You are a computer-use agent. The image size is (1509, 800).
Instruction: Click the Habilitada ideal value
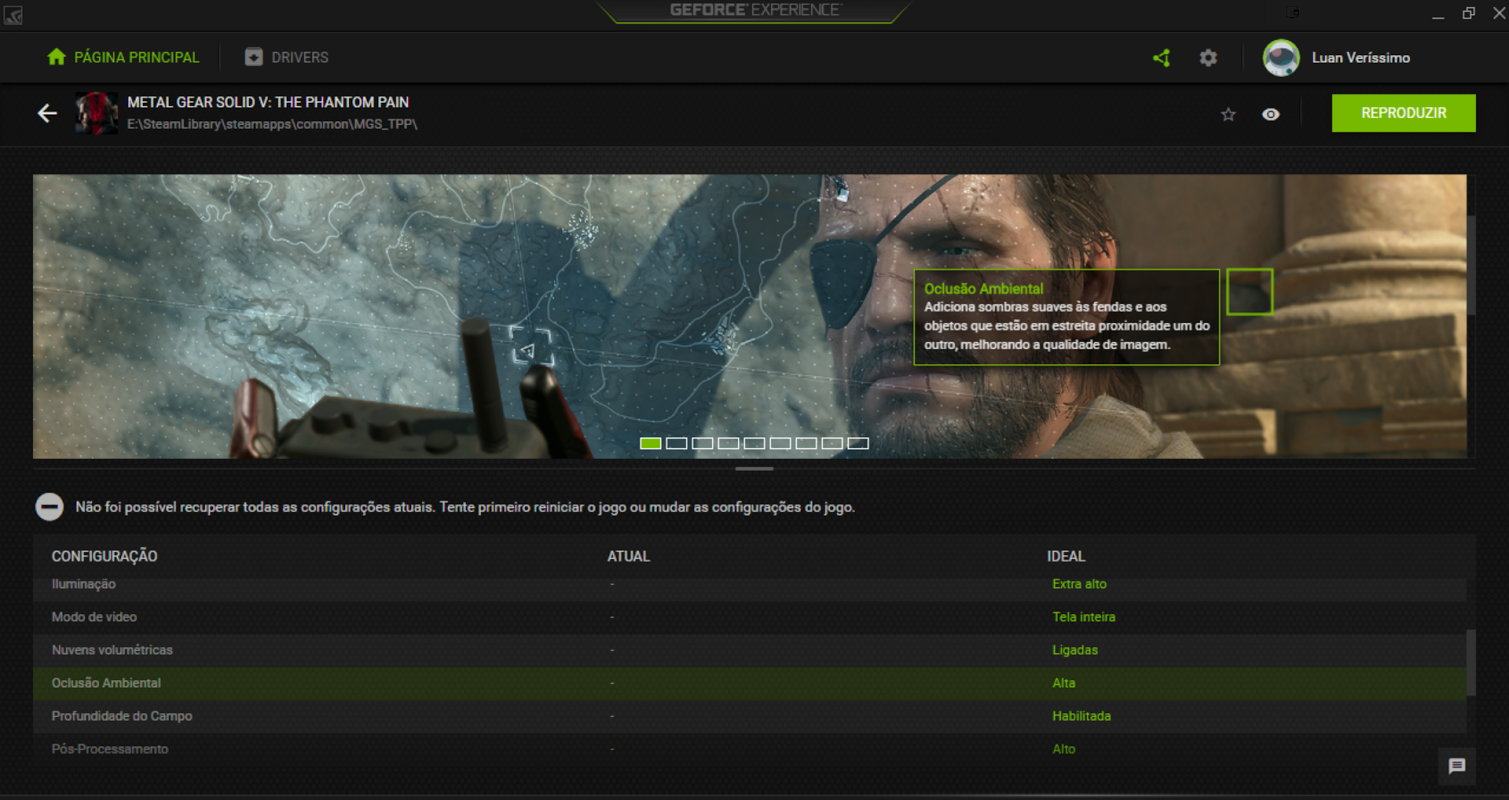[x=1081, y=716]
